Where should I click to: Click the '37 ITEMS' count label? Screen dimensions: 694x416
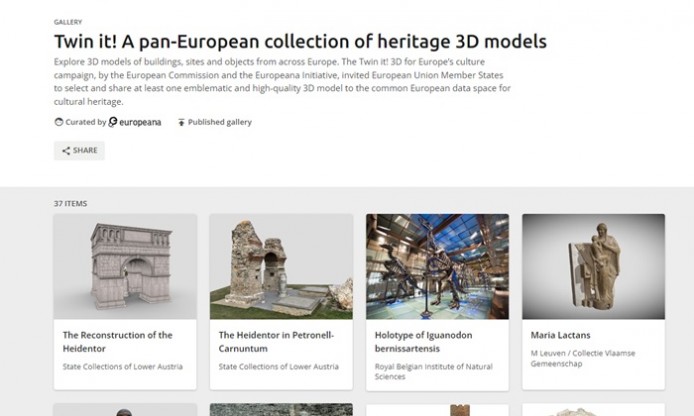tap(70, 204)
